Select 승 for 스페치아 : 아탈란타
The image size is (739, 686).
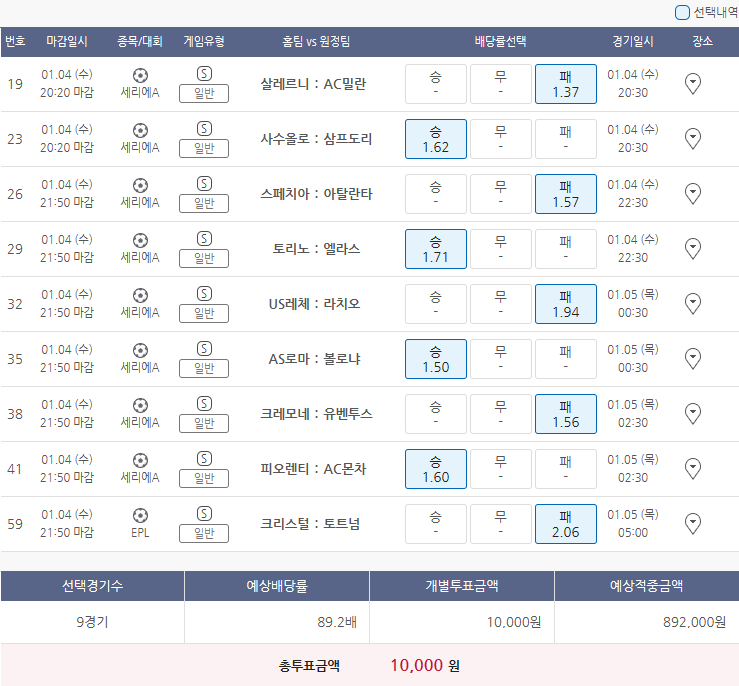pyautogui.click(x=435, y=194)
